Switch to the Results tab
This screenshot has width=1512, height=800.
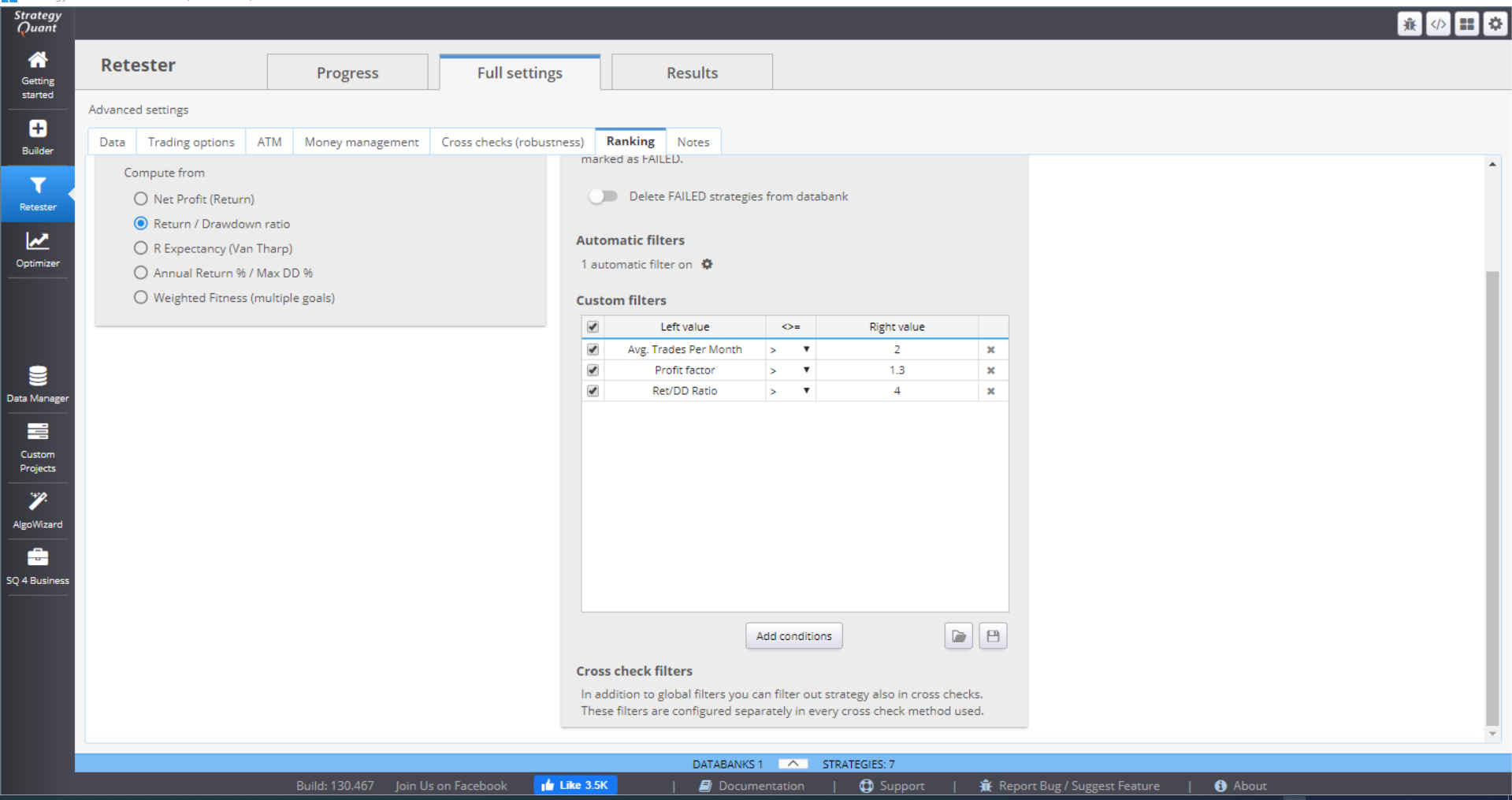(692, 73)
